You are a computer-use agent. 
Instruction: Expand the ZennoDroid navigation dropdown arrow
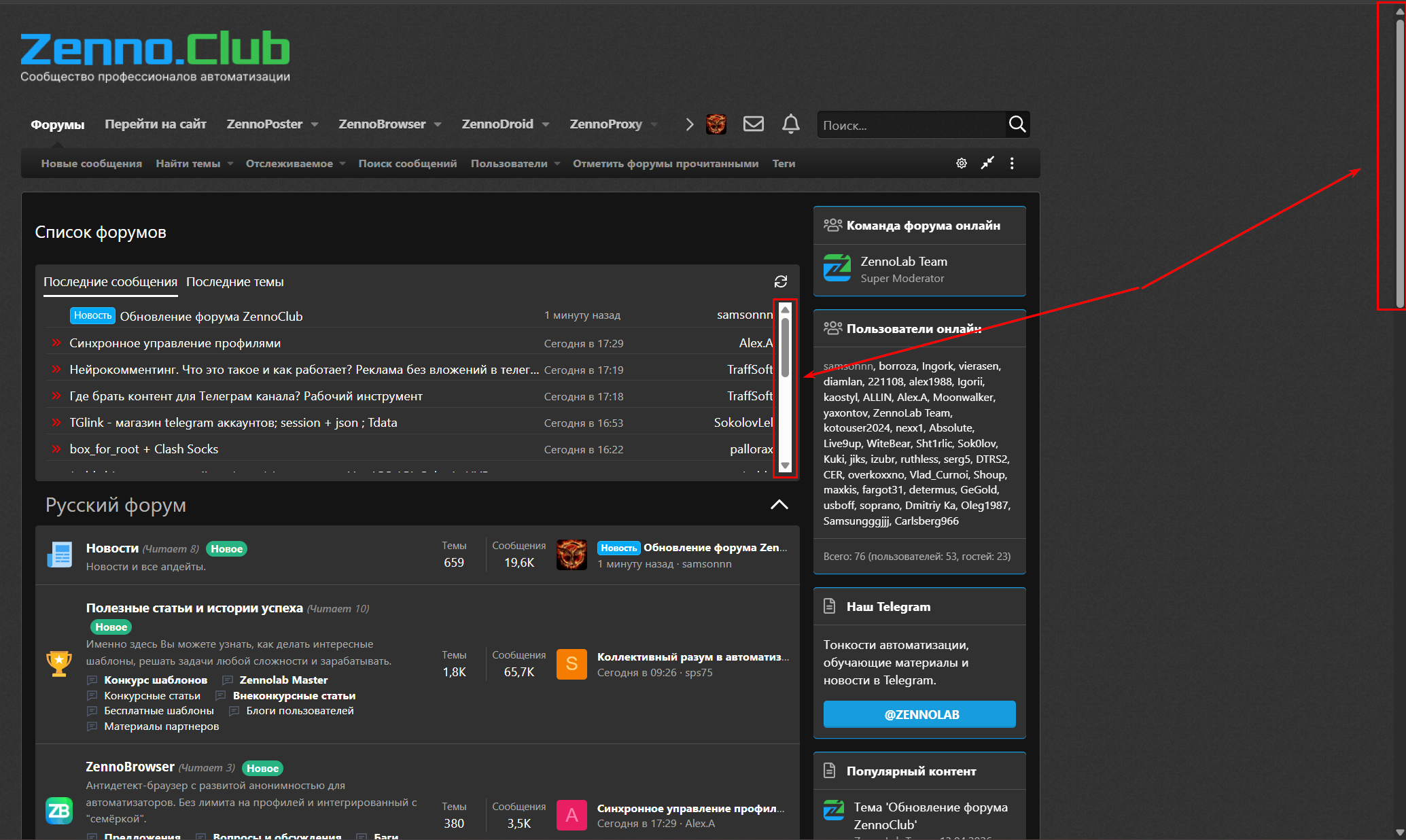pos(546,124)
